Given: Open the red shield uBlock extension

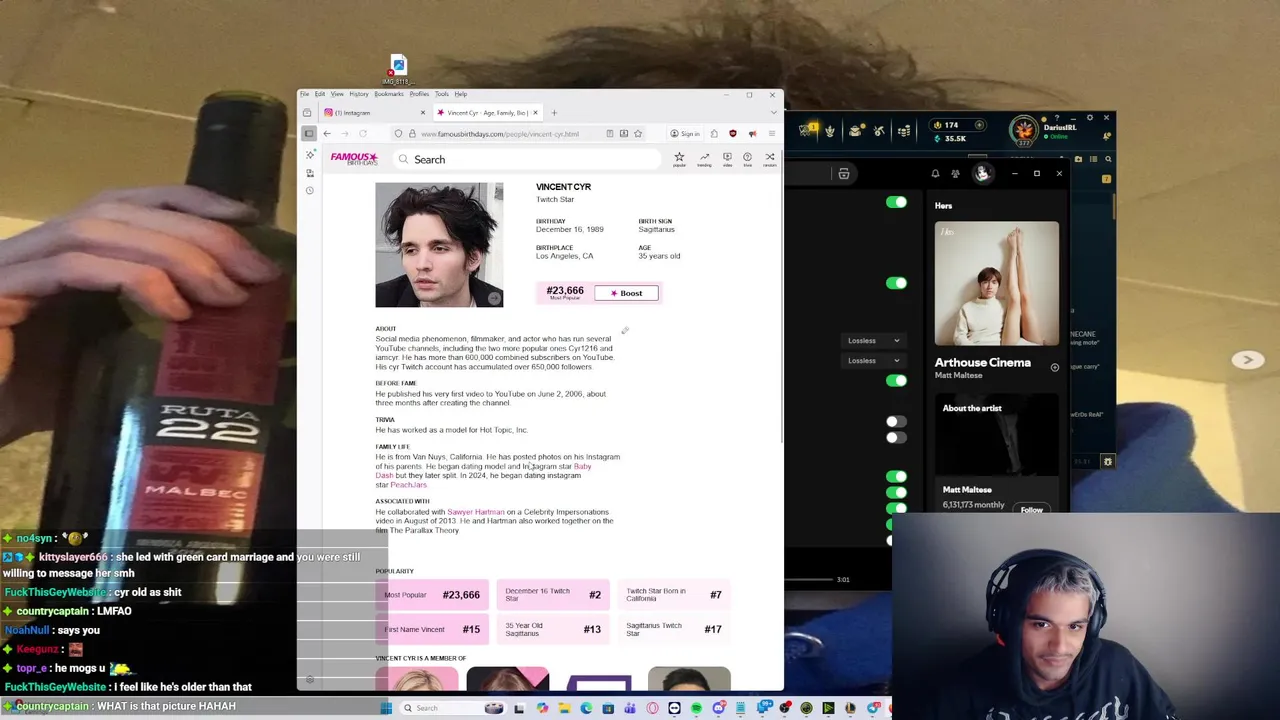Looking at the screenshot, I should [732, 133].
